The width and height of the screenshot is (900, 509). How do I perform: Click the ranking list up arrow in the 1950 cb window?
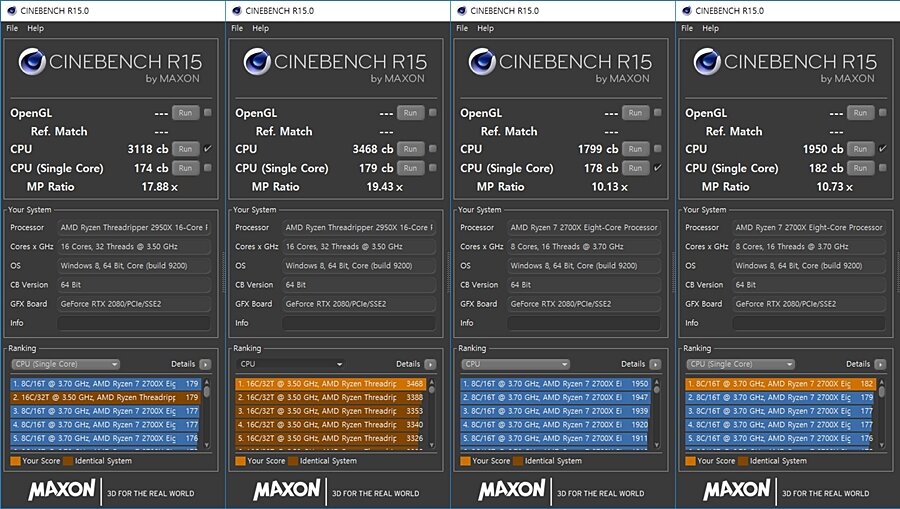coord(882,382)
